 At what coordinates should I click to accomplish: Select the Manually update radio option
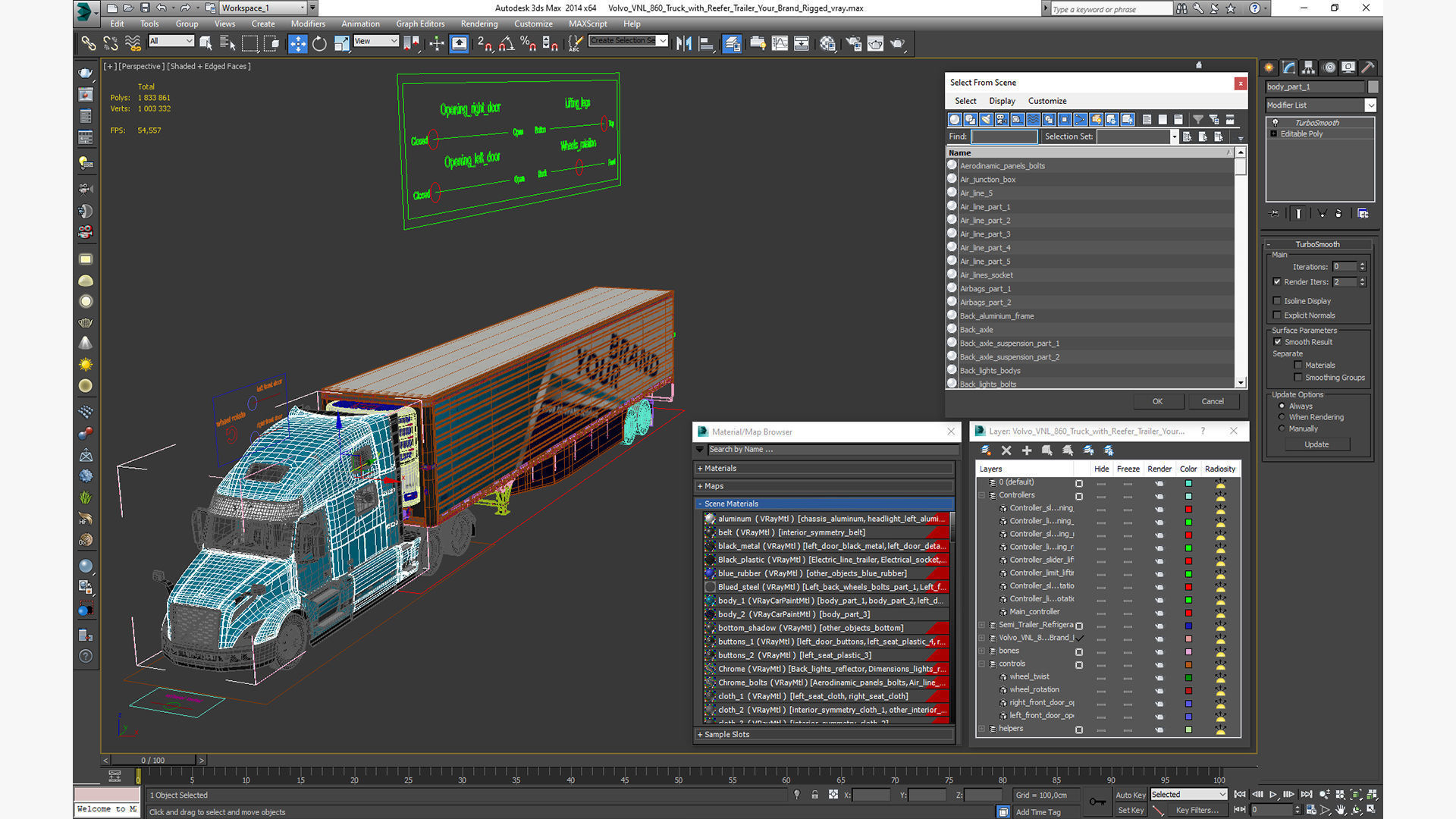point(1282,428)
